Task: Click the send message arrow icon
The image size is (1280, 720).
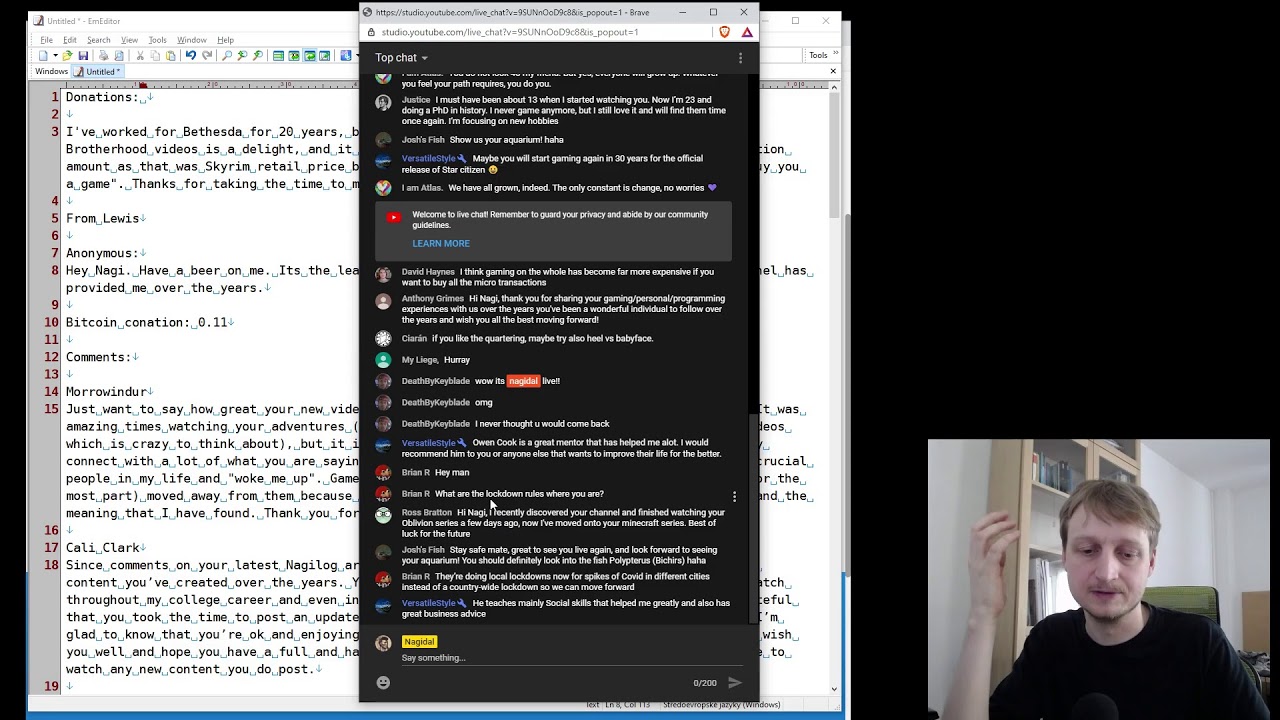Action: click(735, 682)
